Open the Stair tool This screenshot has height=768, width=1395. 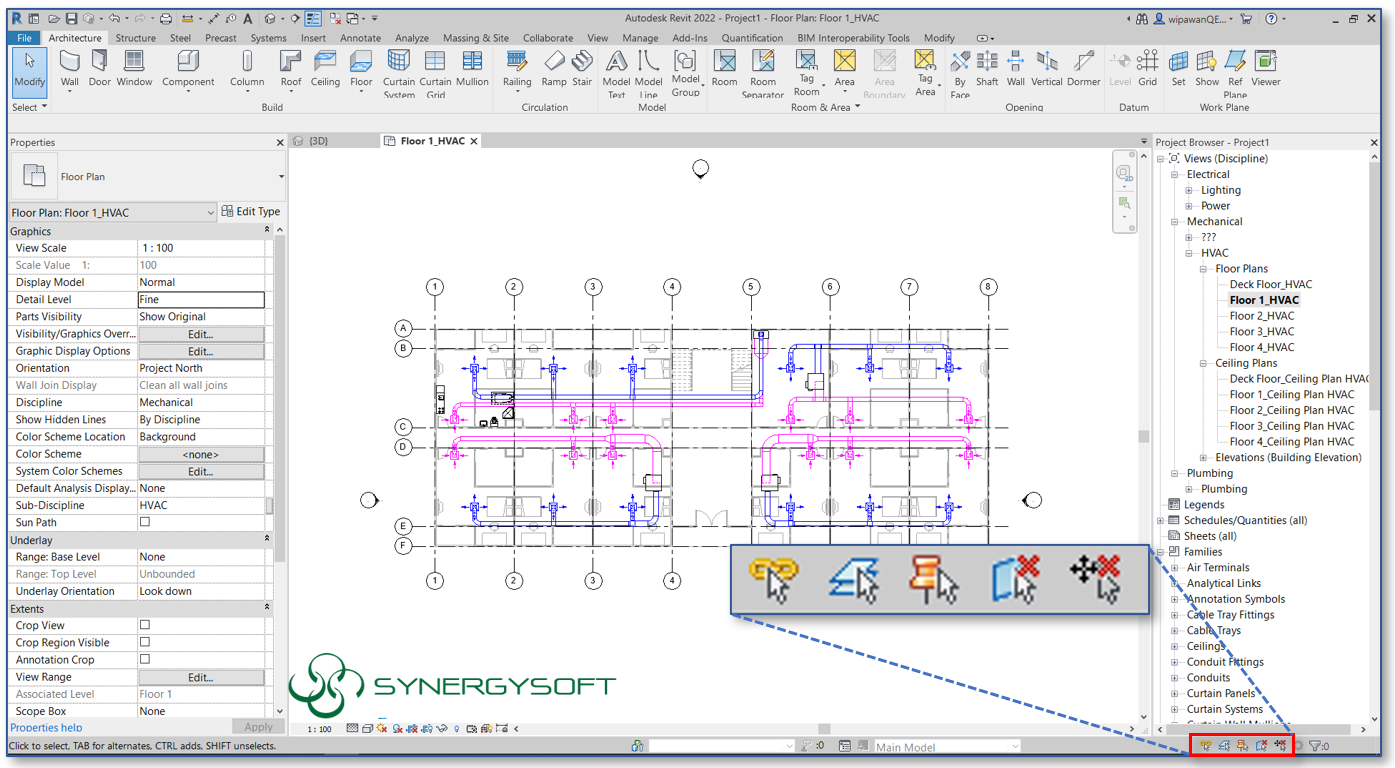[x=582, y=70]
